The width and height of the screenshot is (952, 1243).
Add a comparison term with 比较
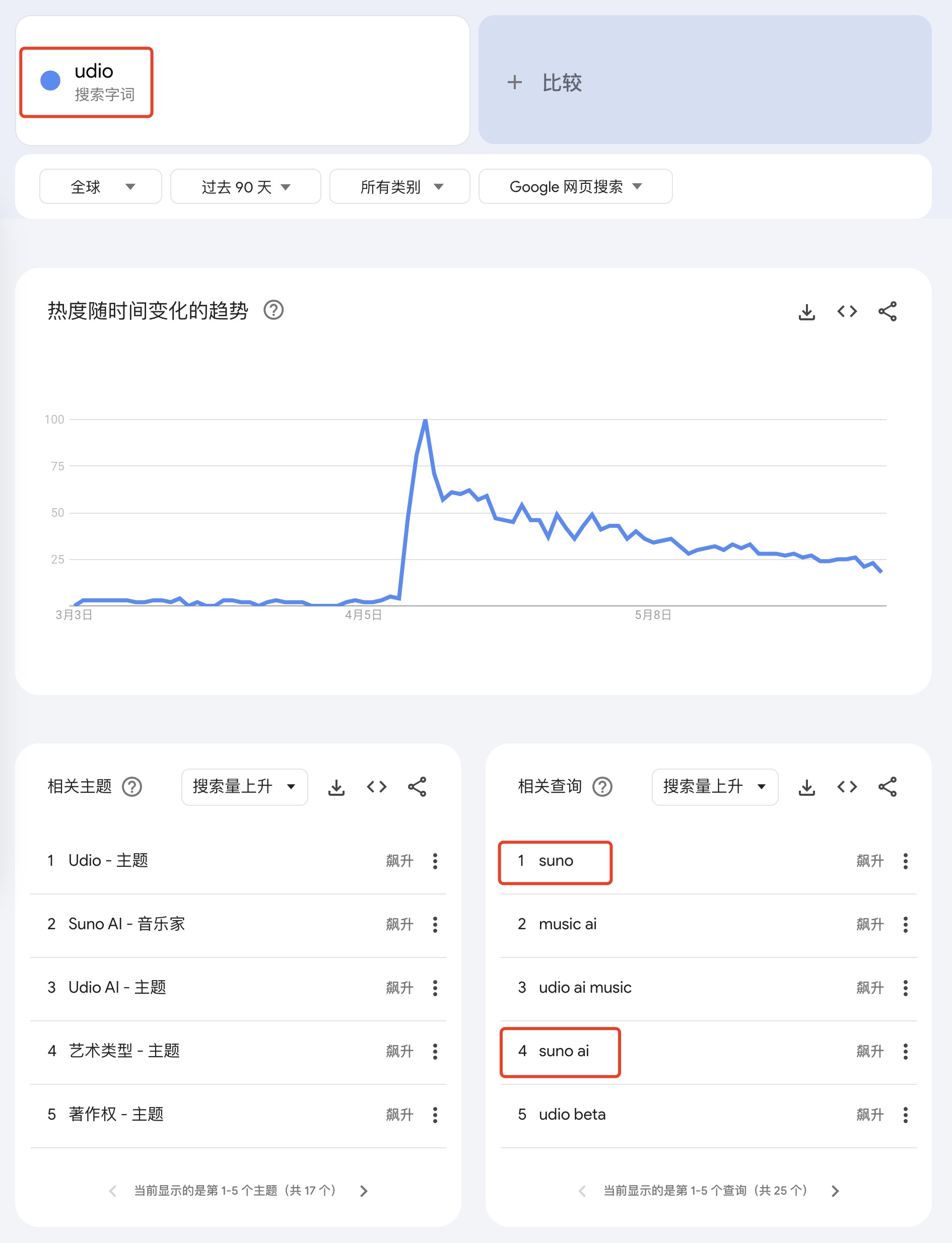click(x=705, y=80)
